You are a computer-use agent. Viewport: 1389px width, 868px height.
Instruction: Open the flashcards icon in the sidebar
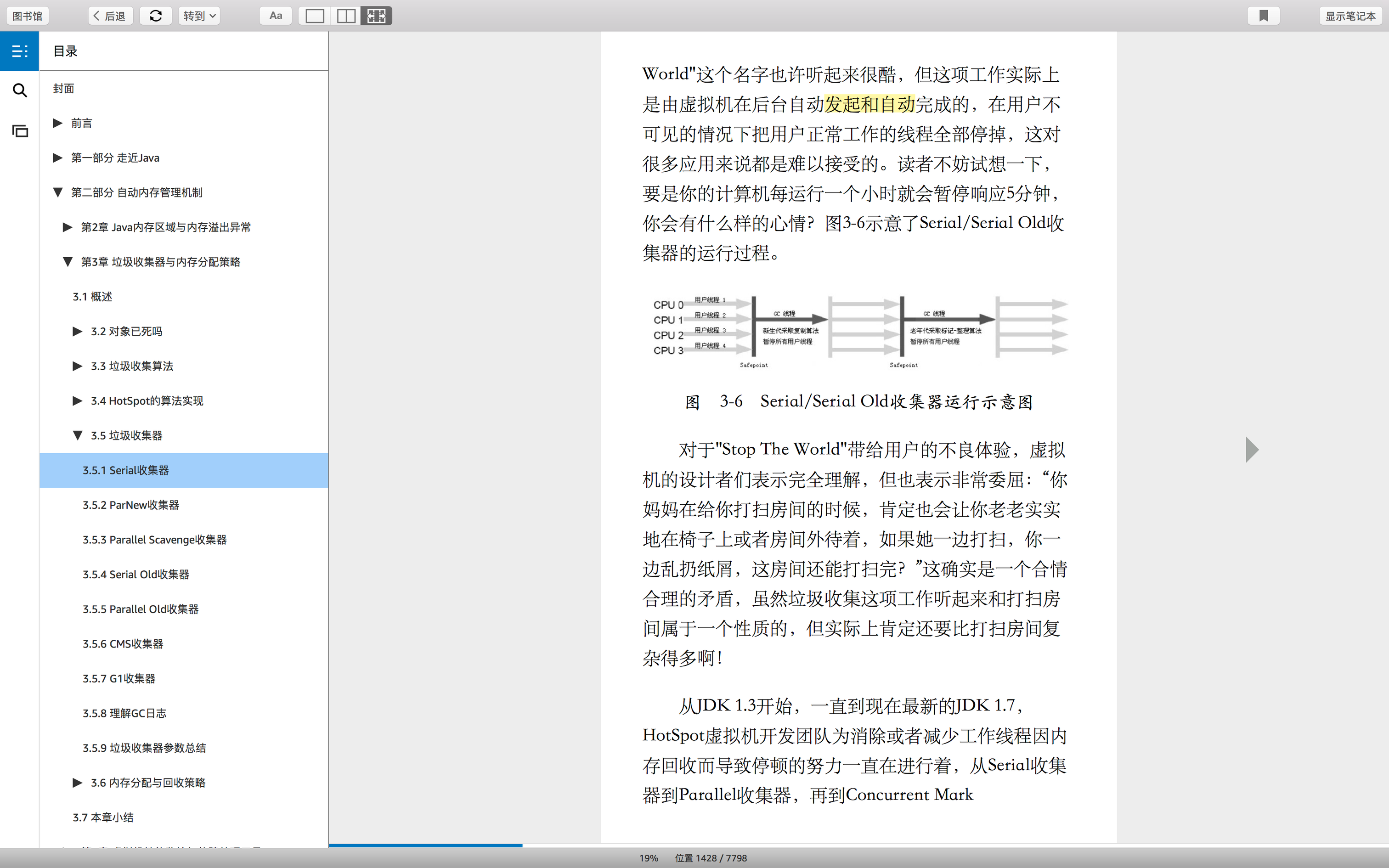pyautogui.click(x=19, y=131)
